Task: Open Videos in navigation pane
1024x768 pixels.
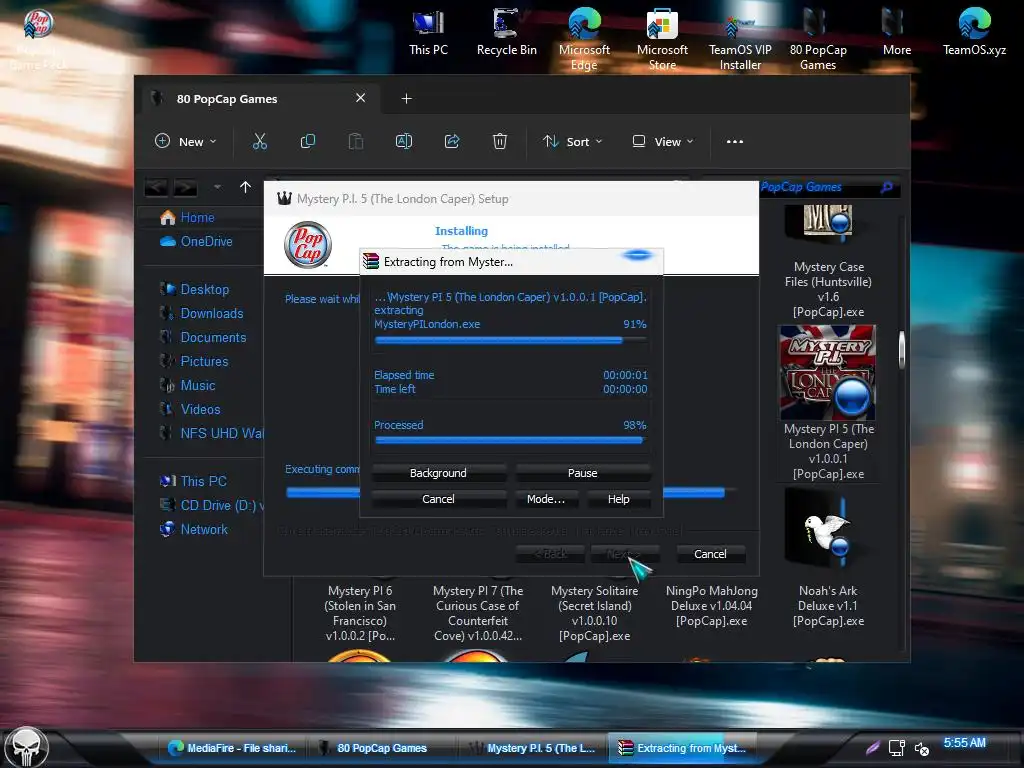Action: [x=191, y=409]
